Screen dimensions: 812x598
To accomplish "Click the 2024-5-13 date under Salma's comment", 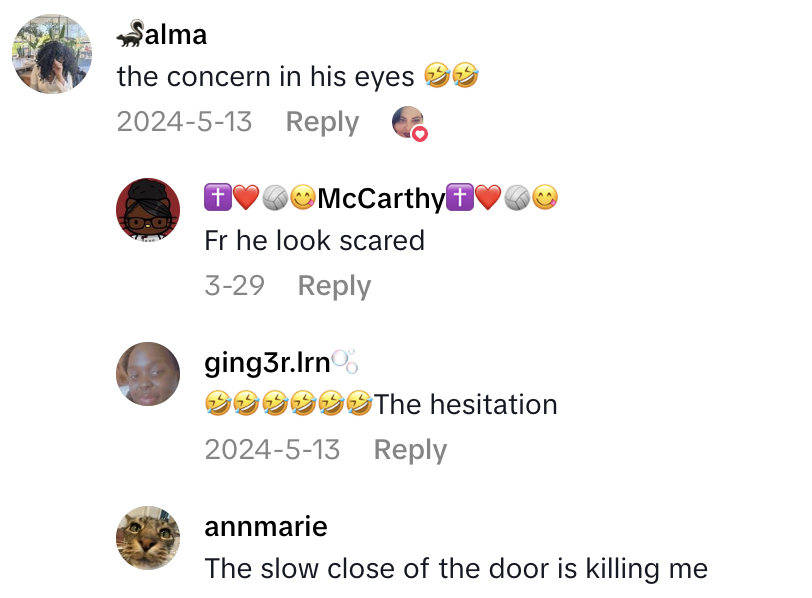I will (184, 122).
